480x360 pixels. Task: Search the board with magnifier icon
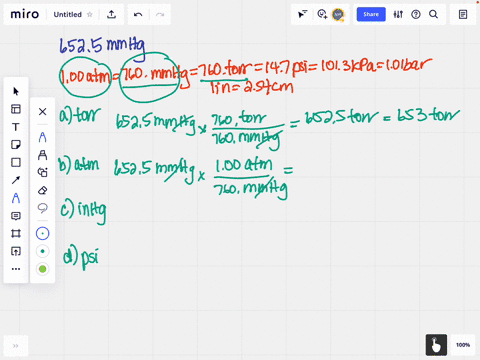tap(433, 14)
